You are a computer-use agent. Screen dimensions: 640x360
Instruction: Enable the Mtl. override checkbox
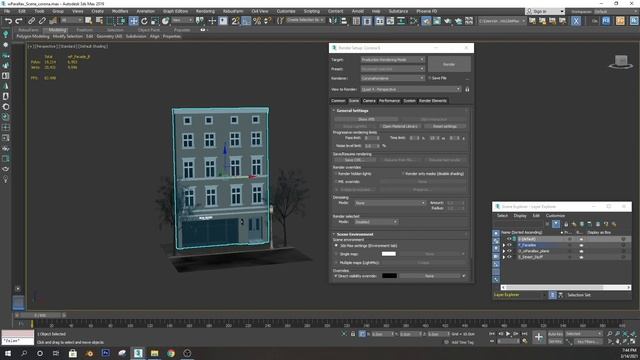336,182
